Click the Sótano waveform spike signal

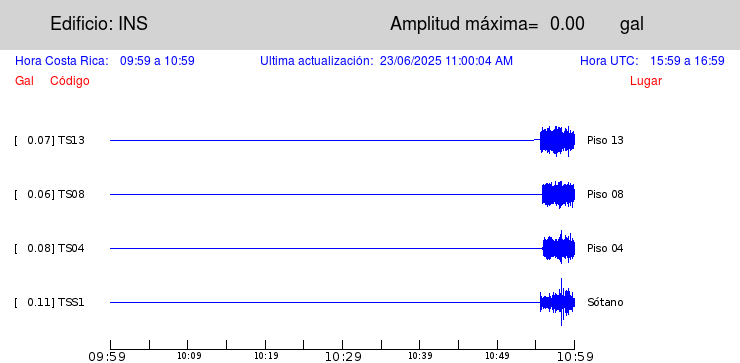click(557, 302)
